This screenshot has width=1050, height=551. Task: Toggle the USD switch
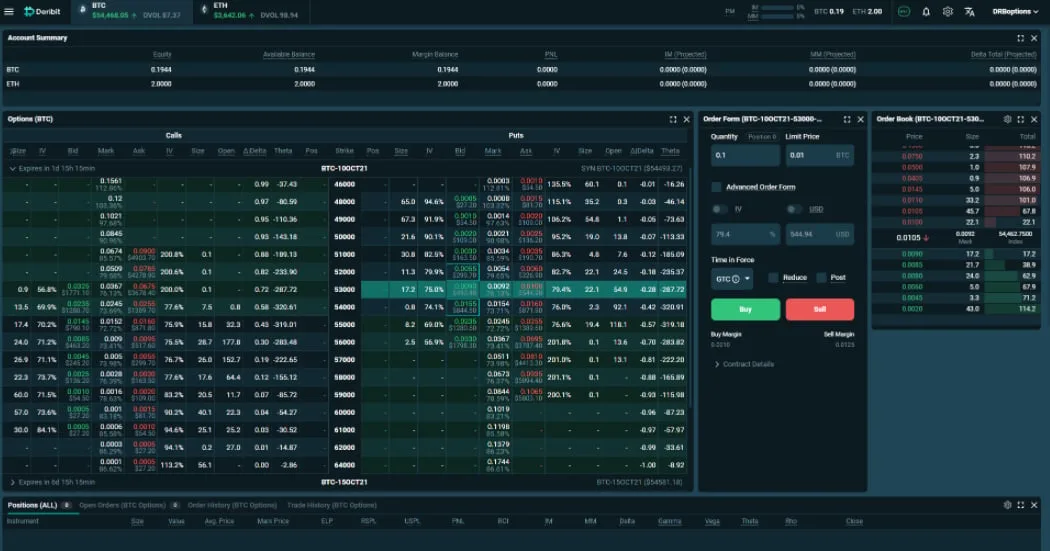(794, 209)
